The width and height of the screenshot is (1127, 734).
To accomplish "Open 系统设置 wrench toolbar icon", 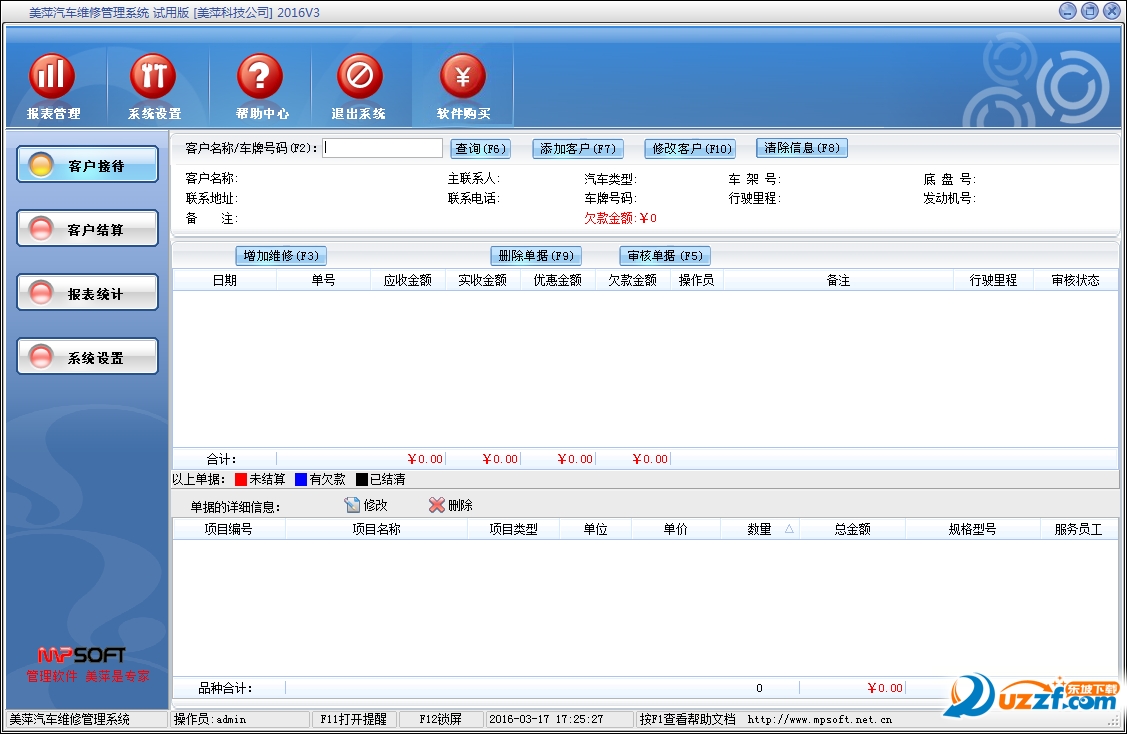I will (154, 86).
